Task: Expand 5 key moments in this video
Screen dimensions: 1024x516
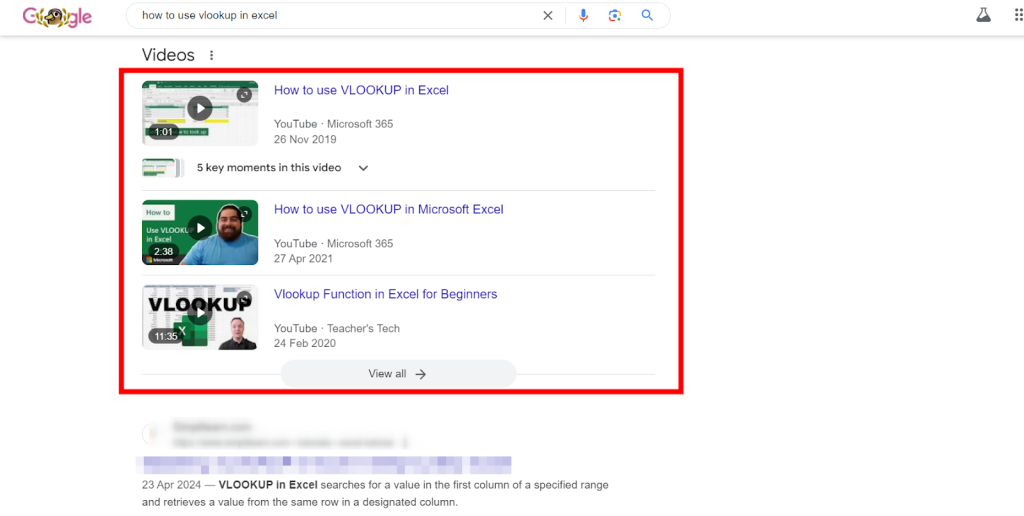Action: click(283, 168)
